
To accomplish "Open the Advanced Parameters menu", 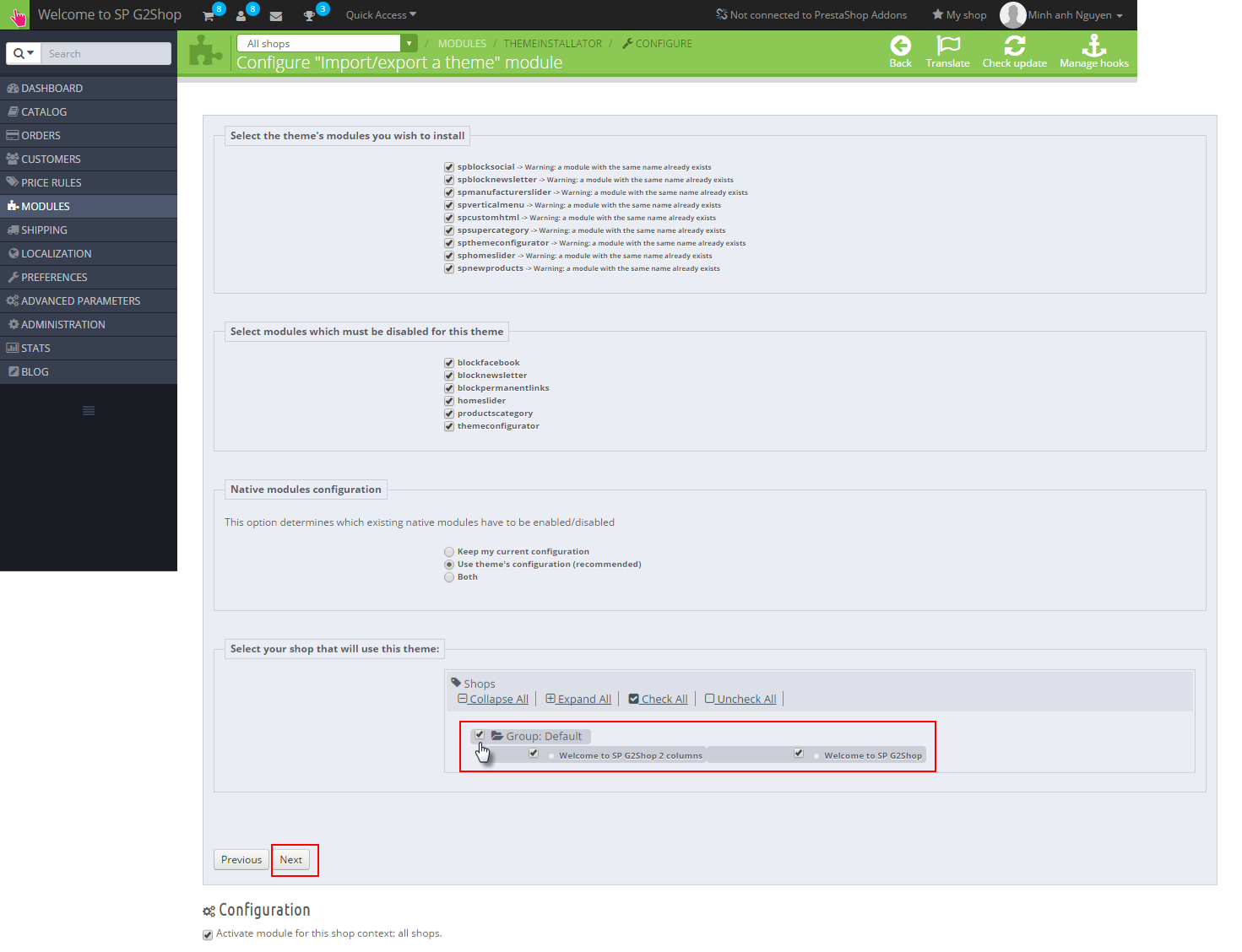I will 89,300.
